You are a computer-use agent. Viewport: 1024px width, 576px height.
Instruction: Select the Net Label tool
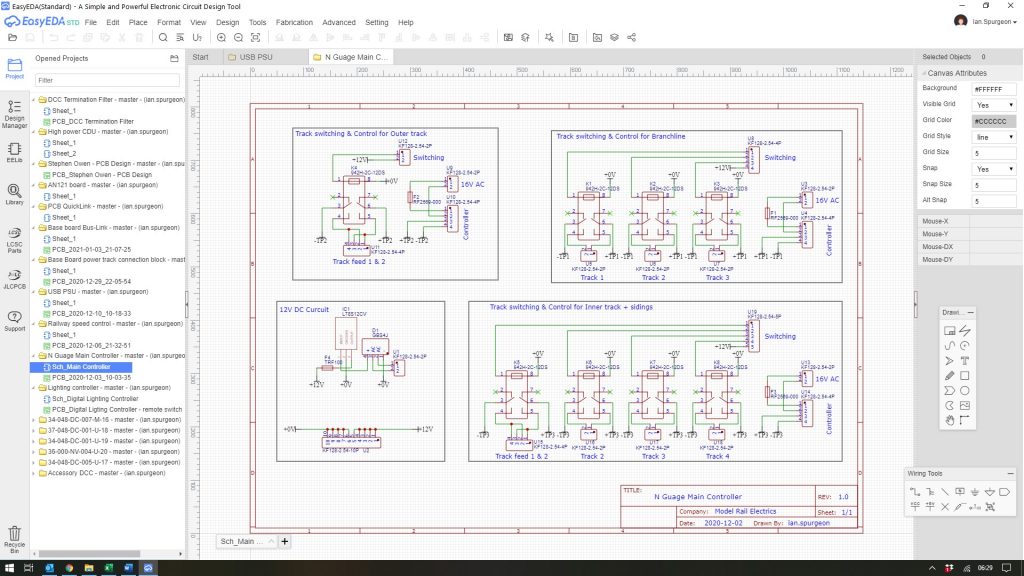959,492
